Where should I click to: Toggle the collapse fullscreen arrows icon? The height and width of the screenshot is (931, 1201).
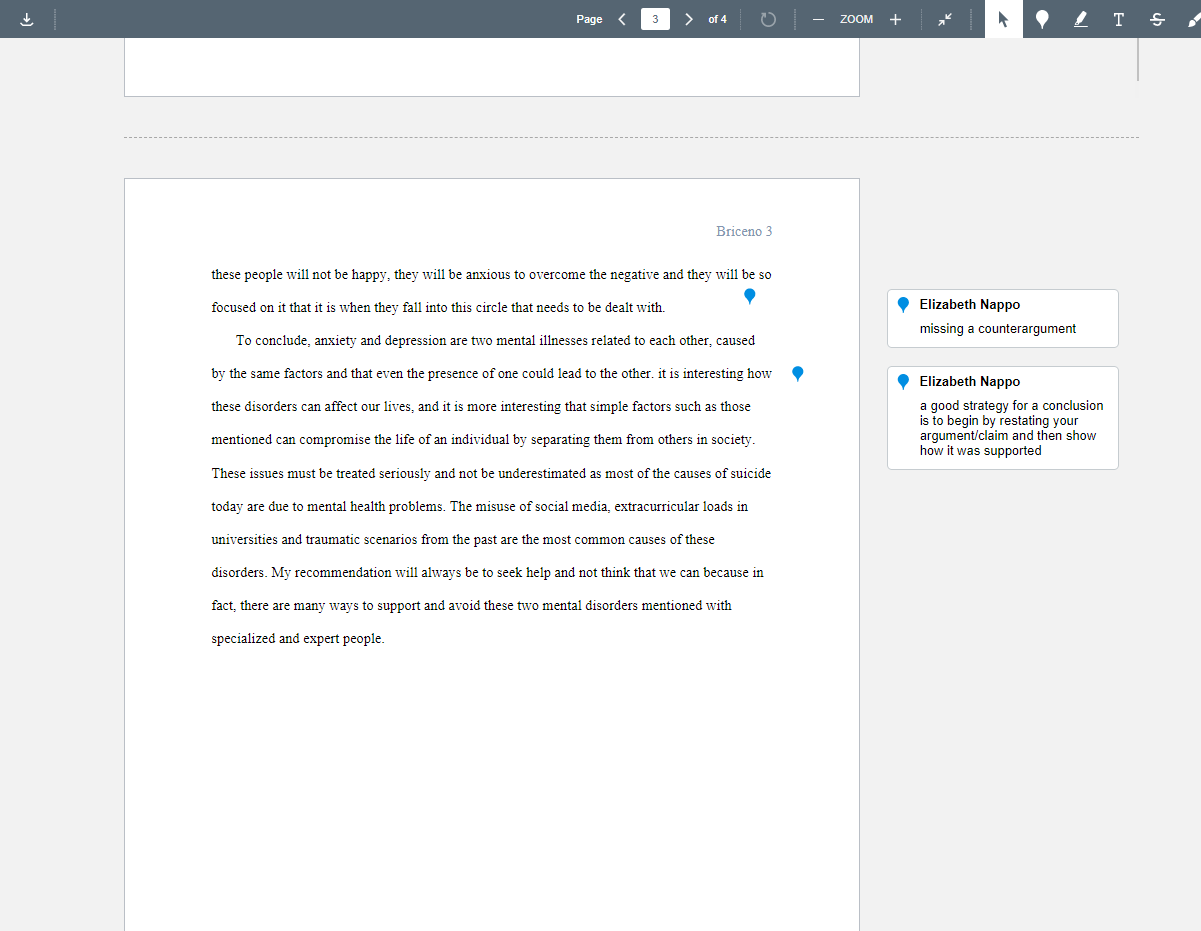(x=946, y=19)
